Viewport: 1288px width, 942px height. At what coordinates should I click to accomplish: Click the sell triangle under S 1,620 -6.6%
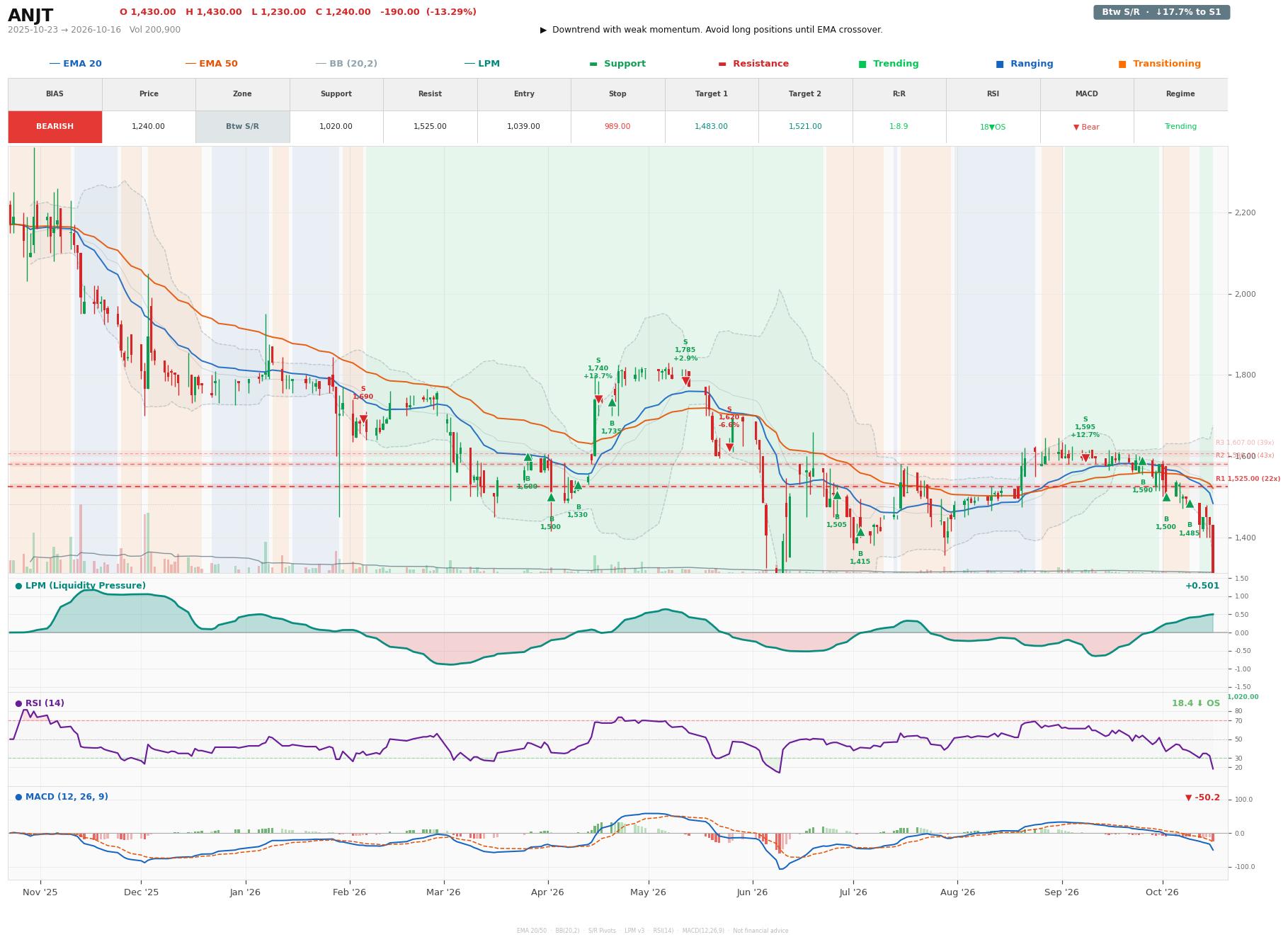[x=729, y=447]
